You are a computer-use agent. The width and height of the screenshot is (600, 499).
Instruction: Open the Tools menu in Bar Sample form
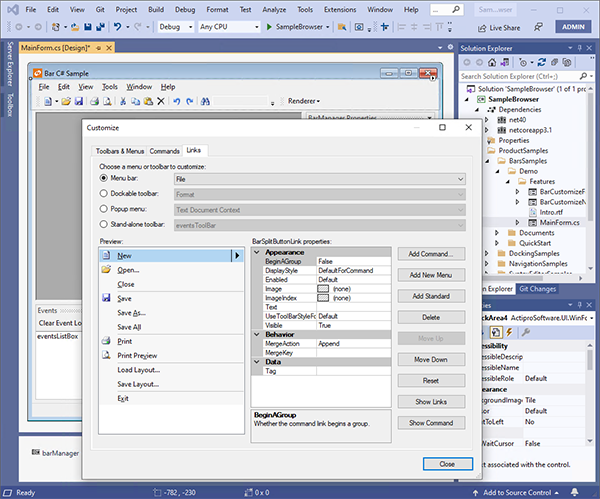tap(110, 87)
